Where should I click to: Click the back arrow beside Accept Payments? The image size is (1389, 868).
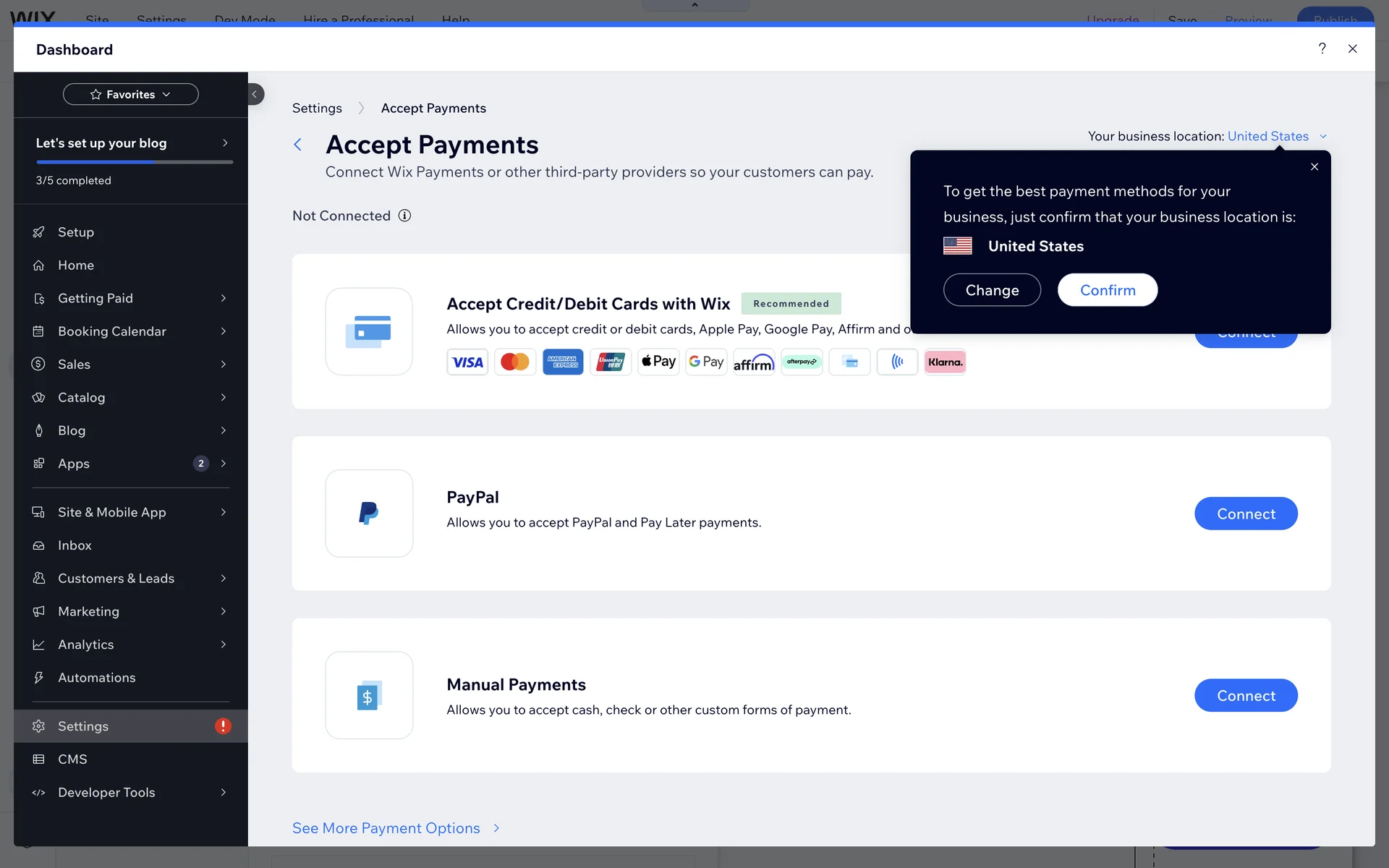[x=297, y=145]
